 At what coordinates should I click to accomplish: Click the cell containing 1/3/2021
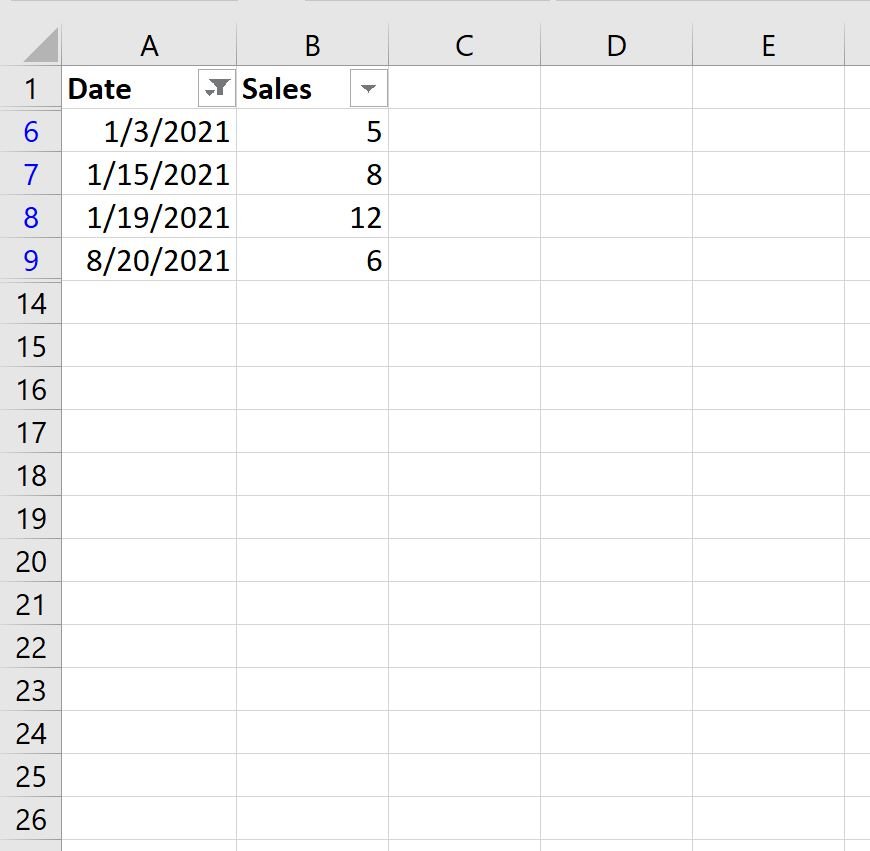[149, 131]
